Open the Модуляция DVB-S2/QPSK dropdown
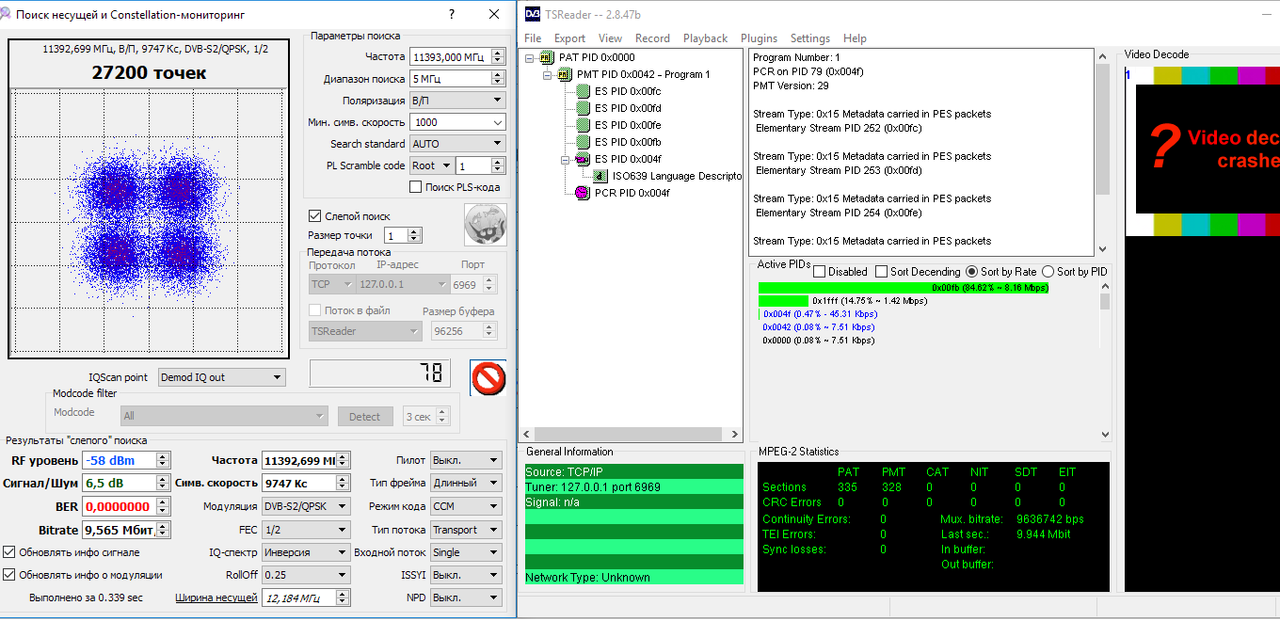The width and height of the screenshot is (1280, 619). [x=306, y=507]
